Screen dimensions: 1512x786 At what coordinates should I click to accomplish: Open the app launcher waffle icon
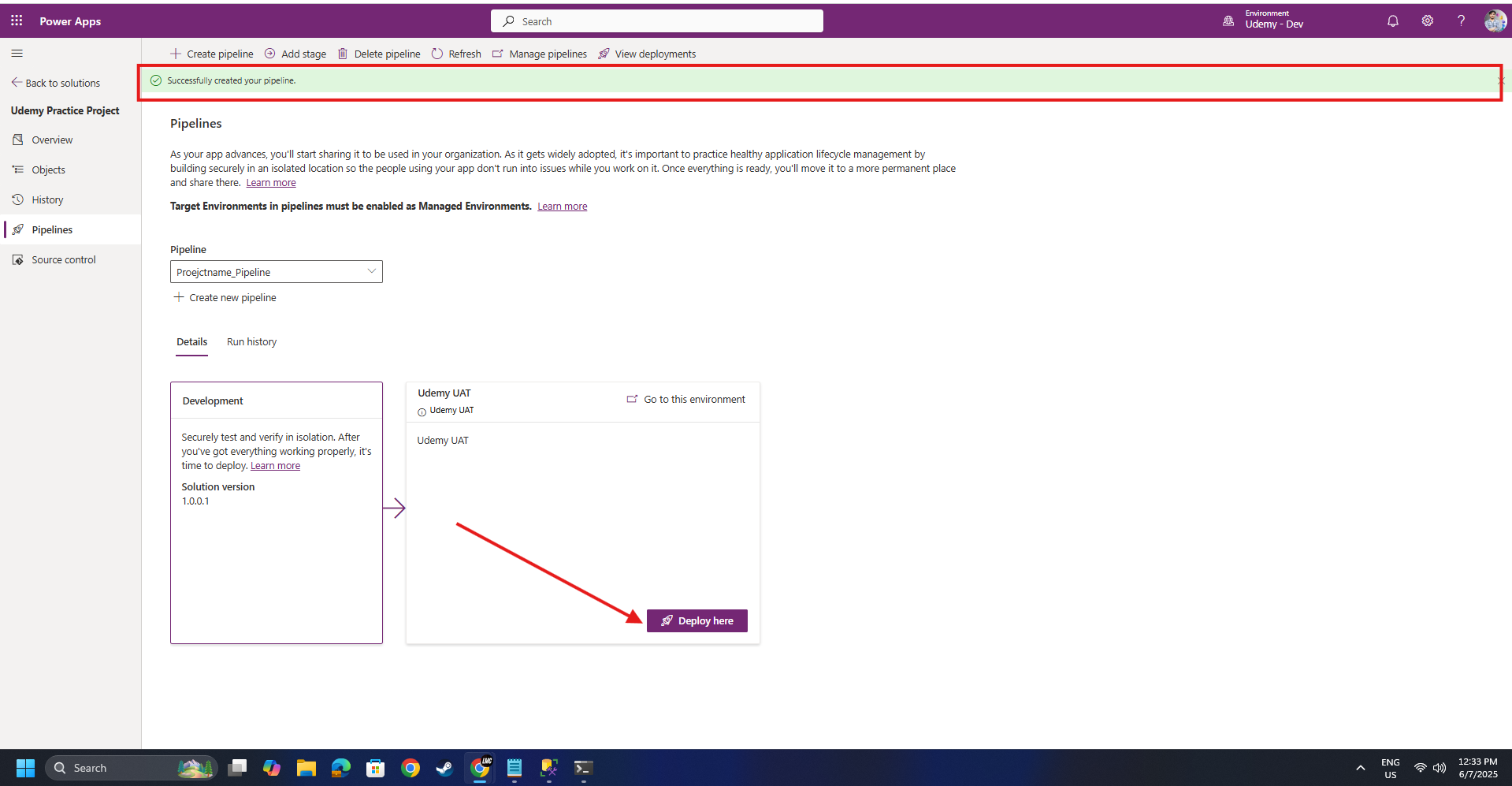17,21
